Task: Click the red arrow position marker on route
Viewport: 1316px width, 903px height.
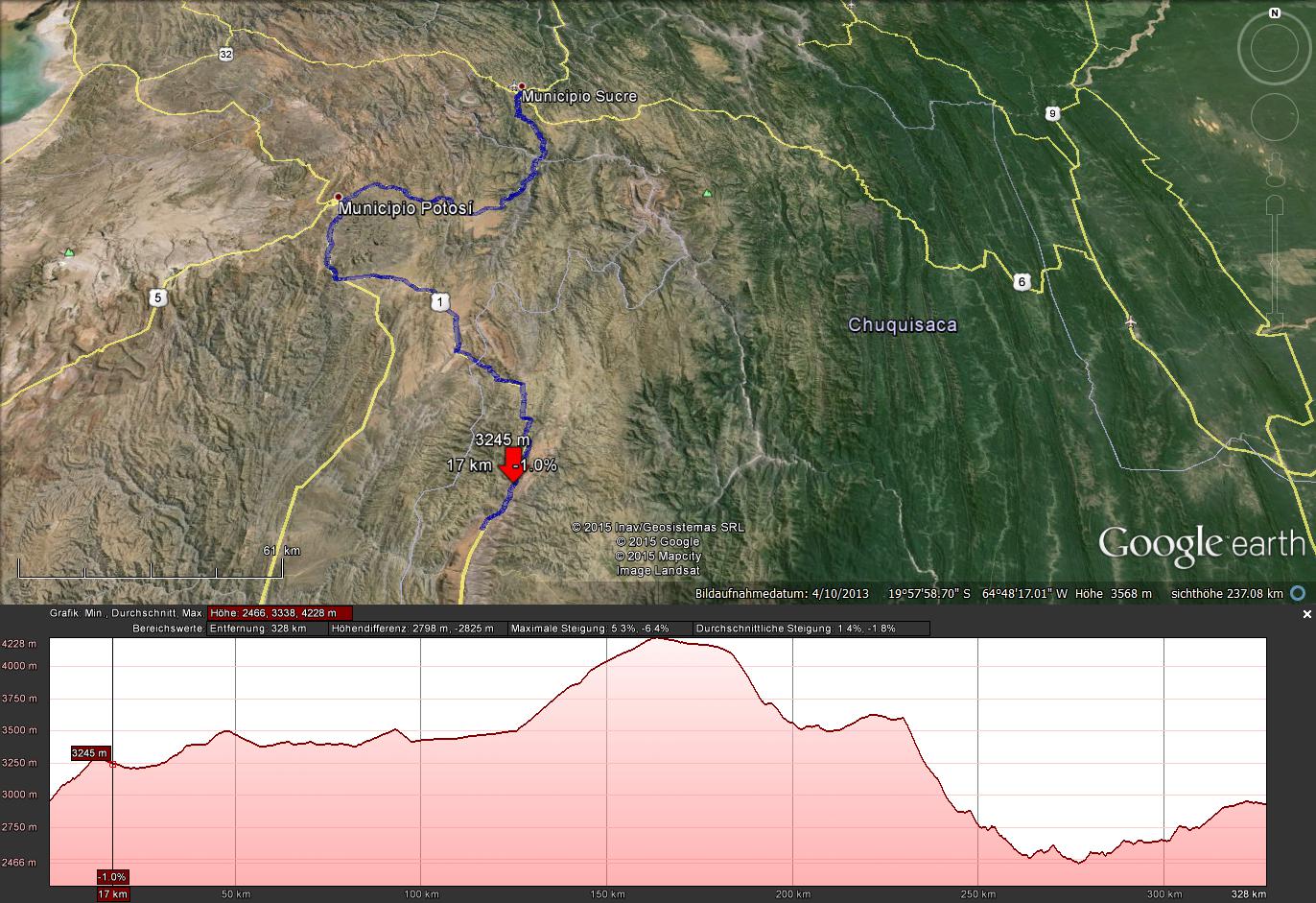Action: 513,463
